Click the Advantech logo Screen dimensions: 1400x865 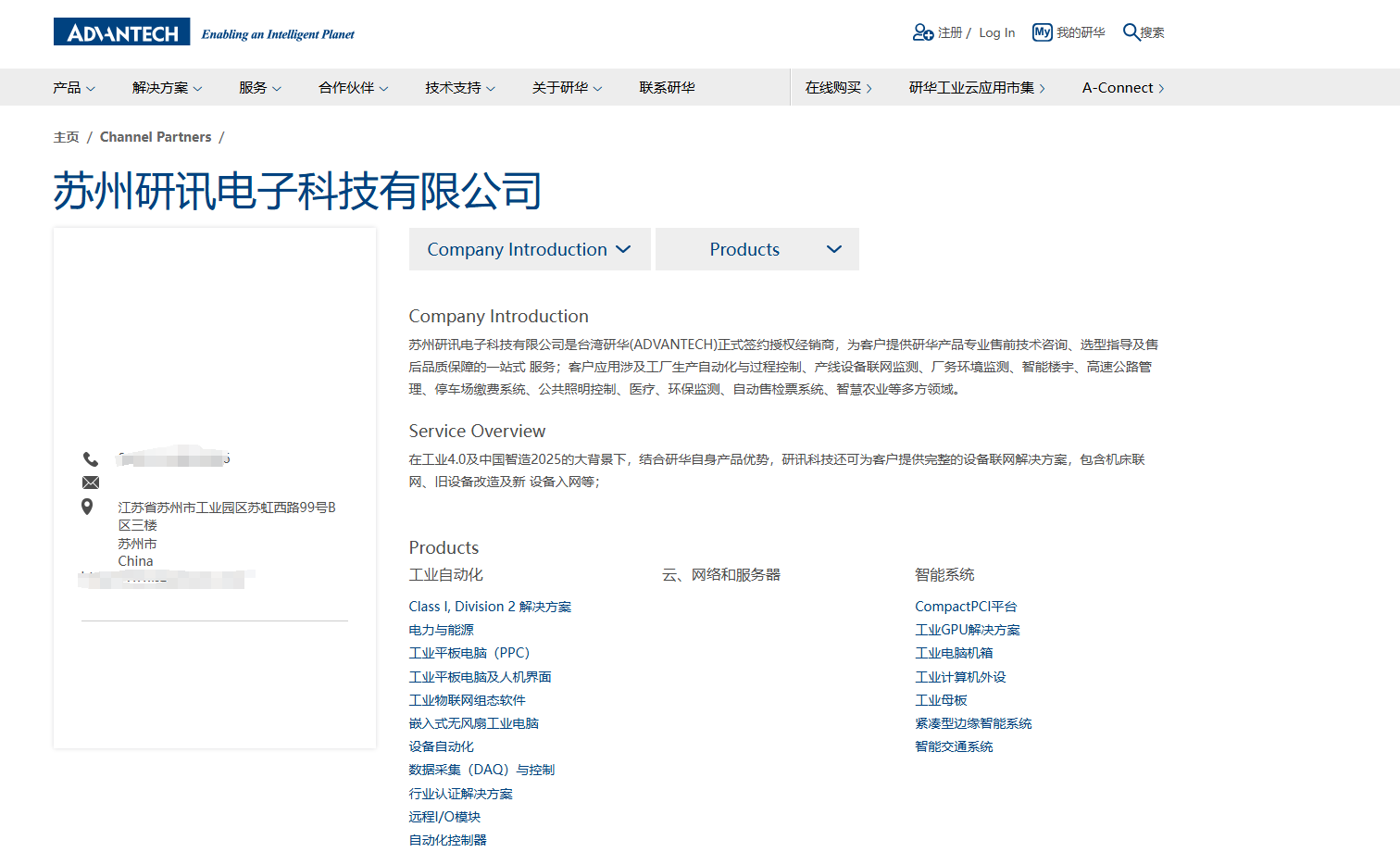(x=121, y=32)
